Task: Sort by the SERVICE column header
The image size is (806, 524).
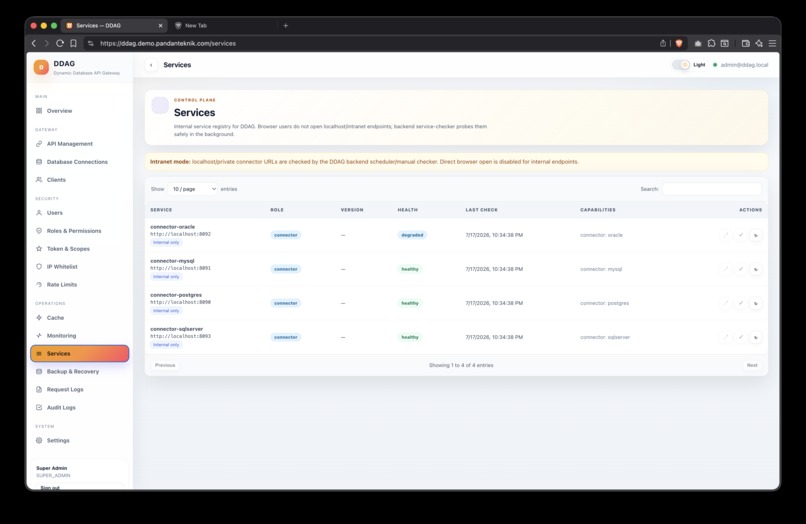Action: click(161, 210)
